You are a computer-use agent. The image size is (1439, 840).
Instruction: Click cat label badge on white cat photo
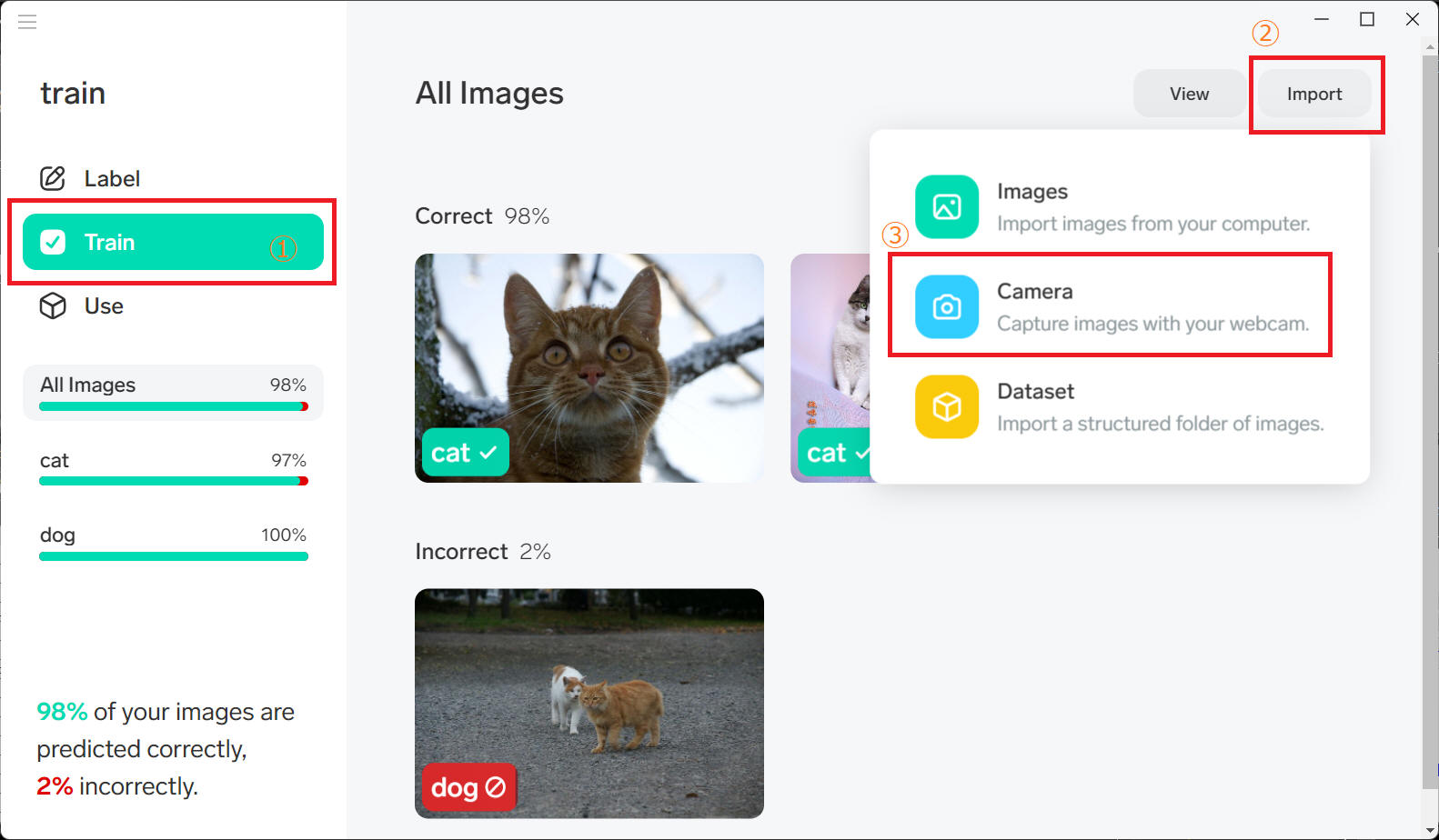pyautogui.click(x=834, y=452)
